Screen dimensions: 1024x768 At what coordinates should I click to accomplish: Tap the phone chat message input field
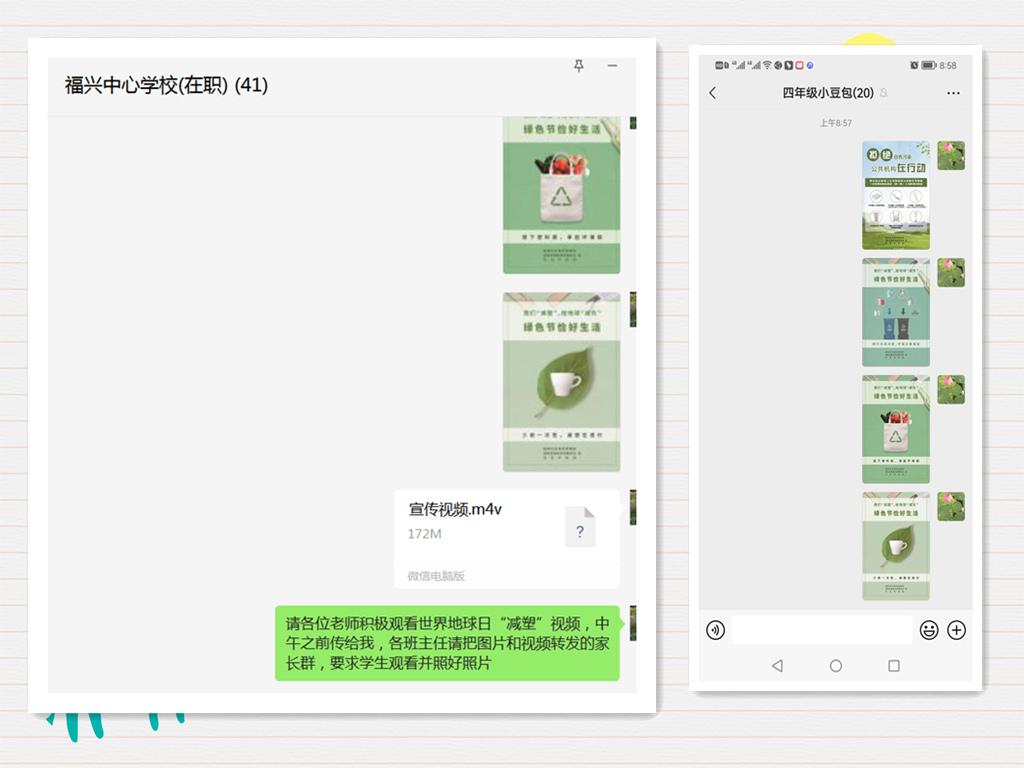click(822, 630)
